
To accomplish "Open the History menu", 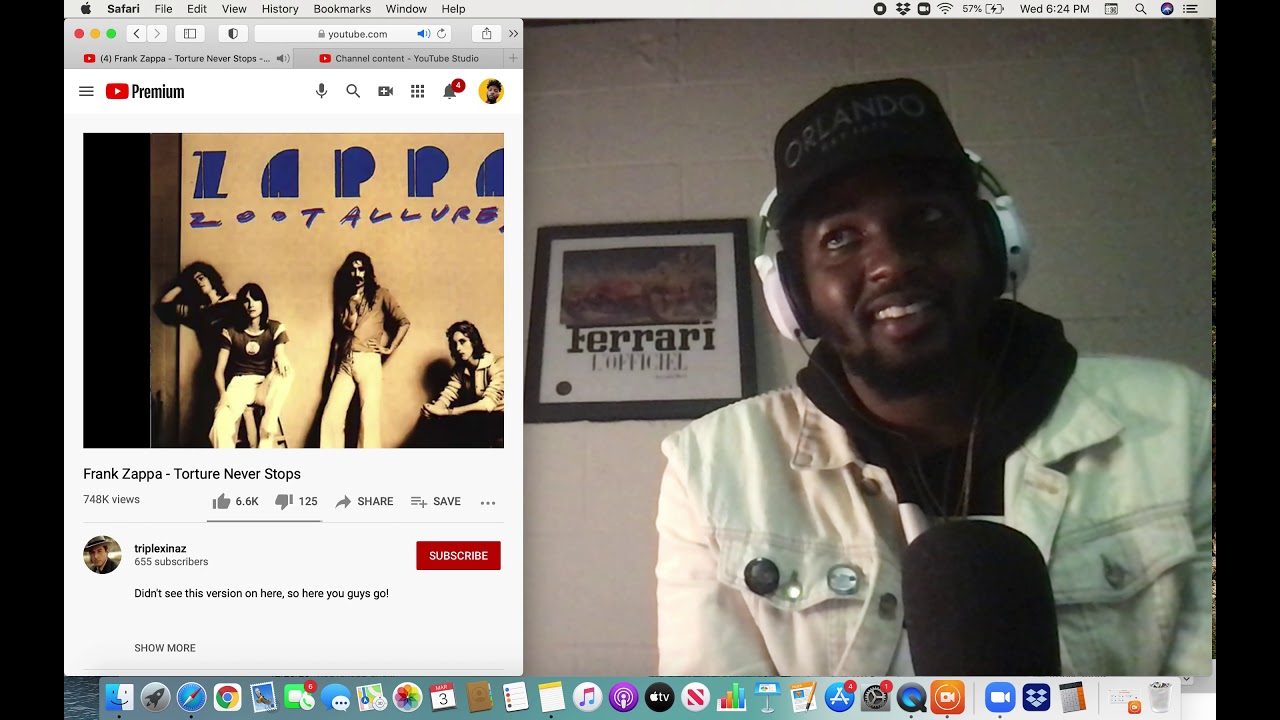I will tap(280, 9).
